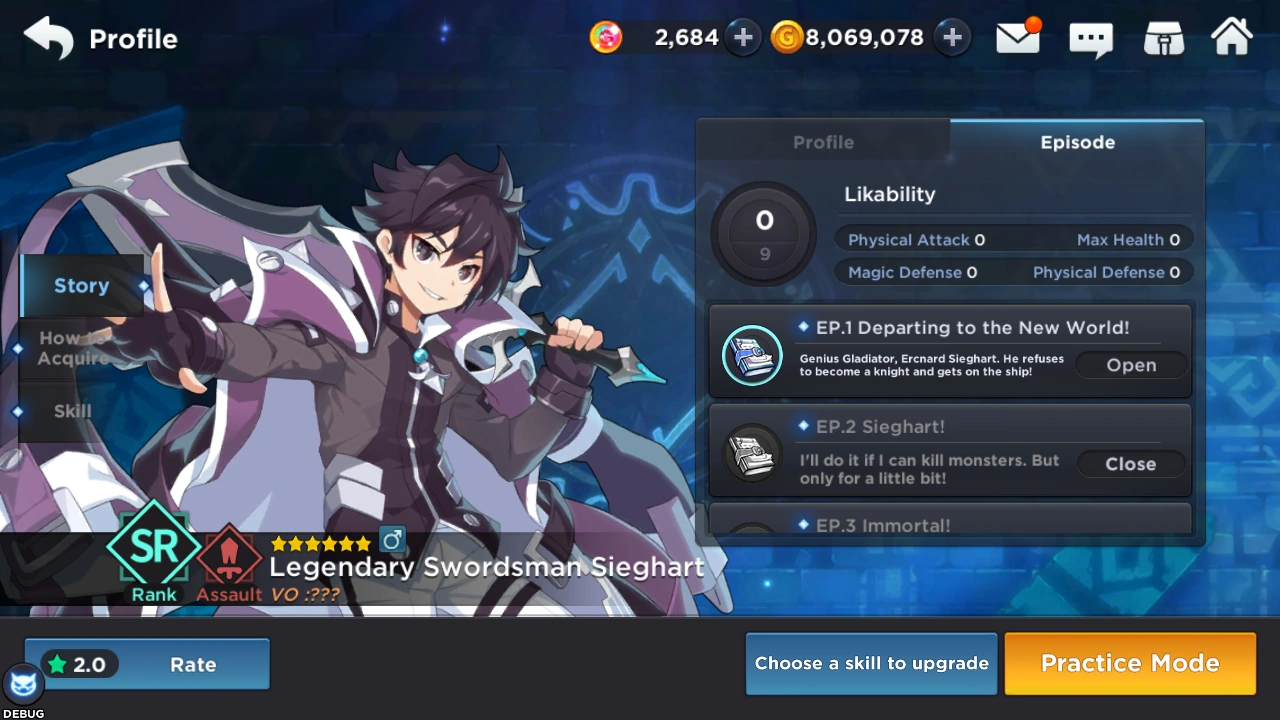The height and width of the screenshot is (720, 1280).
Task: Add gold with the plus button
Action: tap(953, 38)
